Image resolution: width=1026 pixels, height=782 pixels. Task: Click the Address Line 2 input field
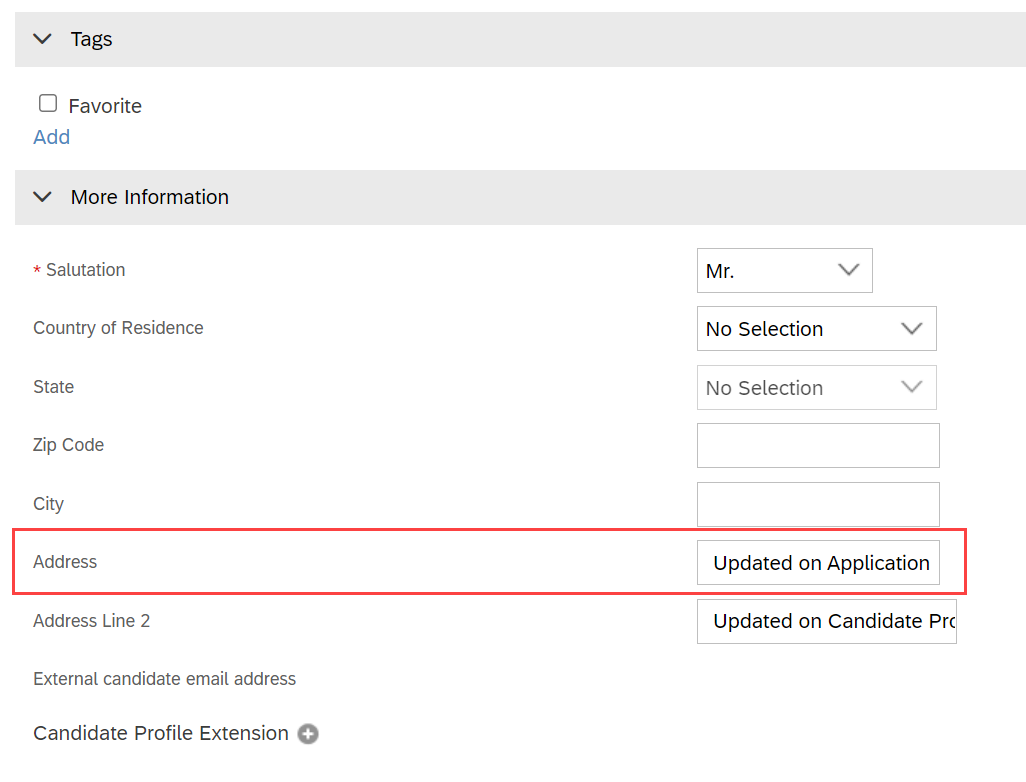tap(826, 621)
